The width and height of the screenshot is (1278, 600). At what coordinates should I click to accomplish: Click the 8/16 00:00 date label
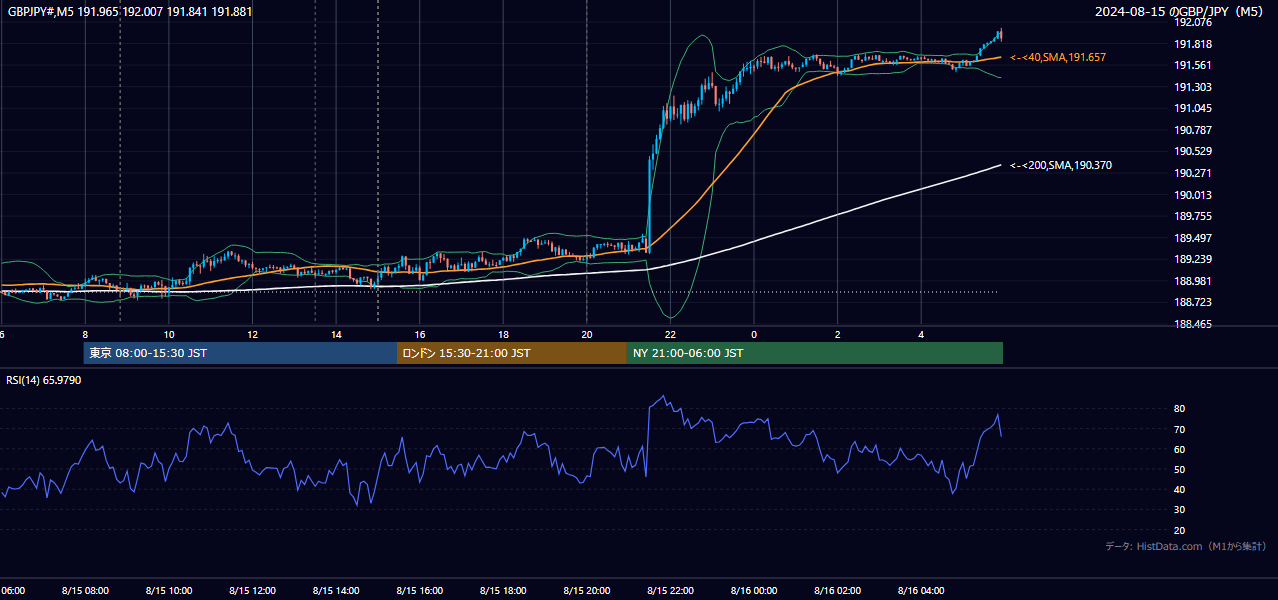click(x=754, y=590)
